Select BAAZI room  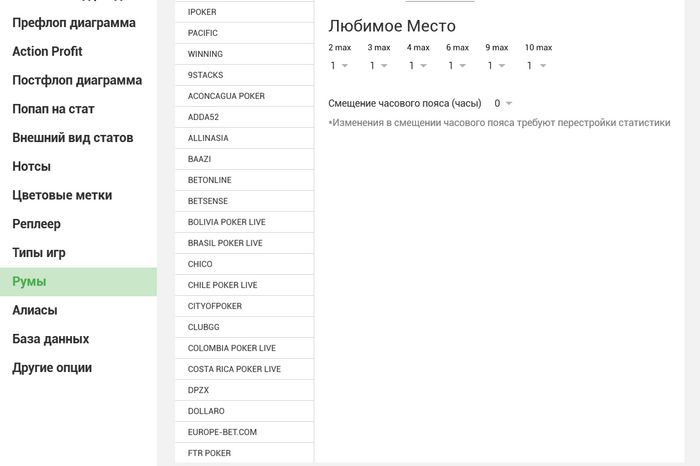pyautogui.click(x=244, y=159)
